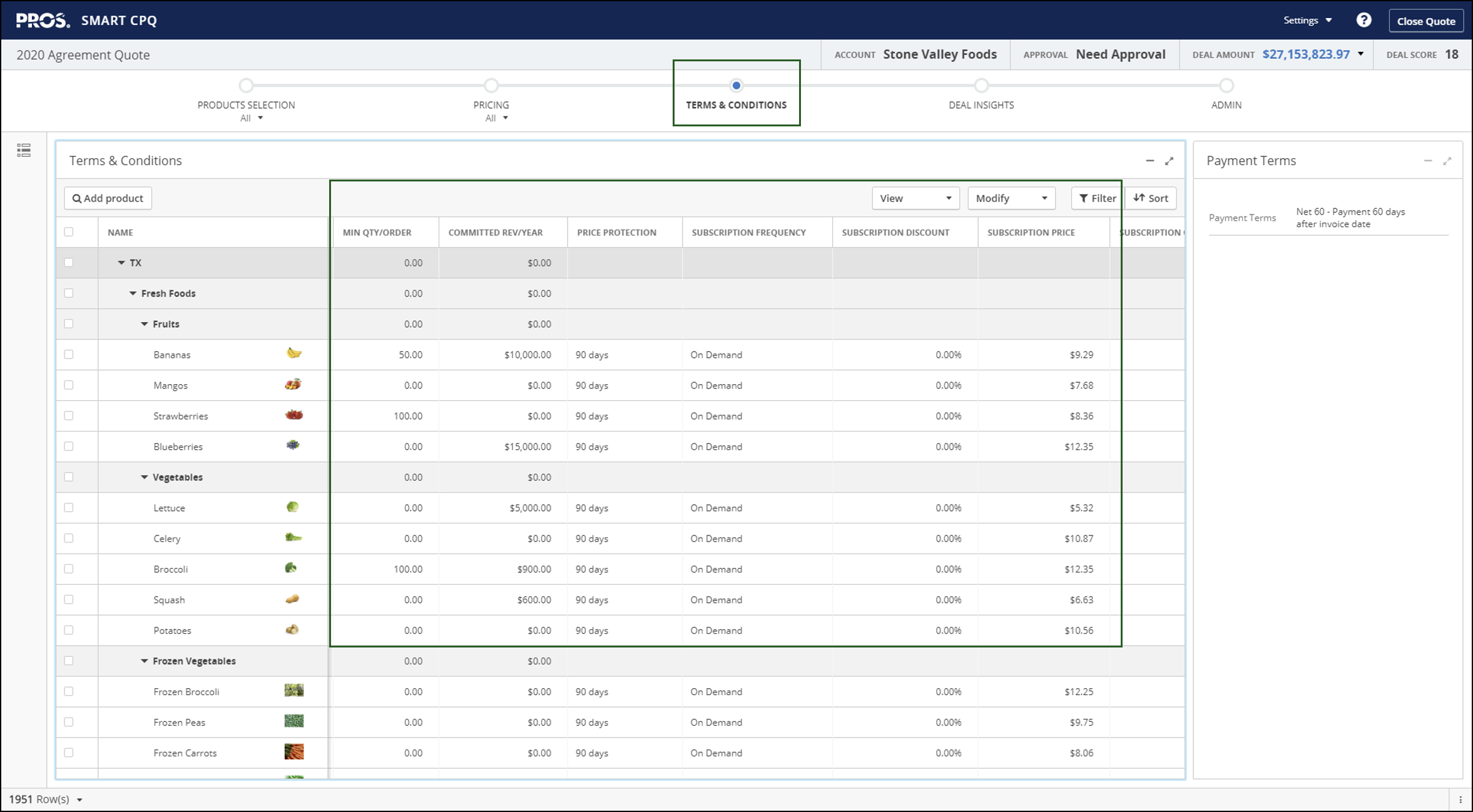The height and width of the screenshot is (812, 1473).
Task: Tick the select-all header checkbox
Action: [69, 232]
